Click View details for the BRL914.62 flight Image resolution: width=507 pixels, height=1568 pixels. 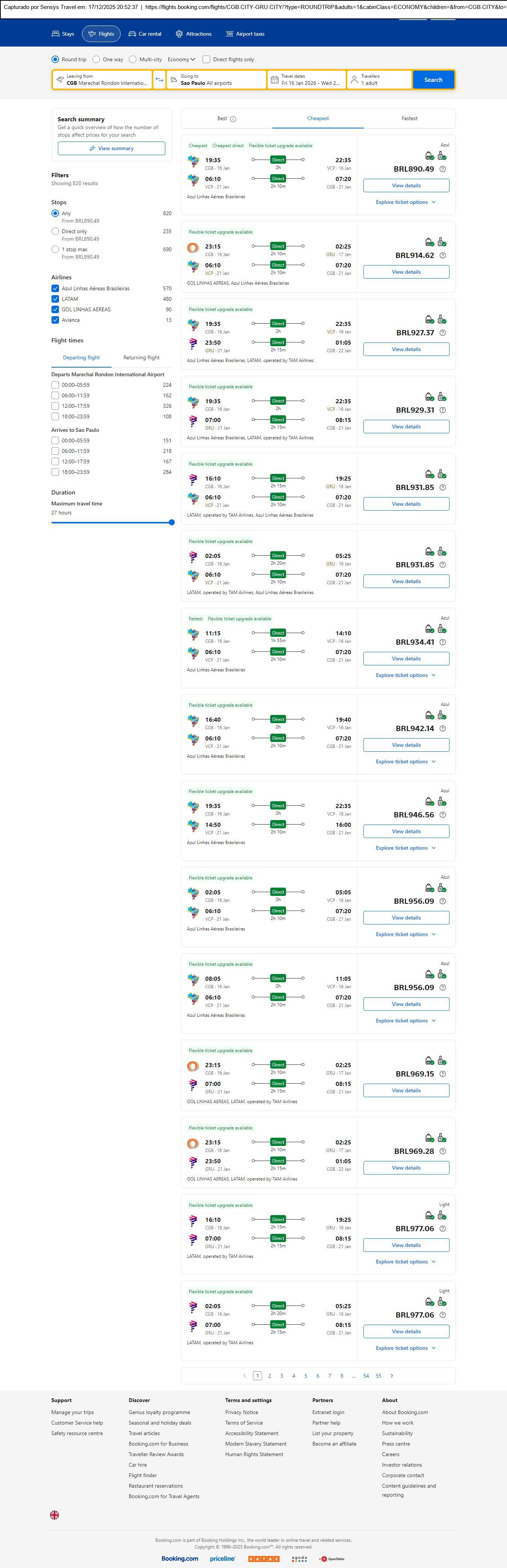[406, 272]
